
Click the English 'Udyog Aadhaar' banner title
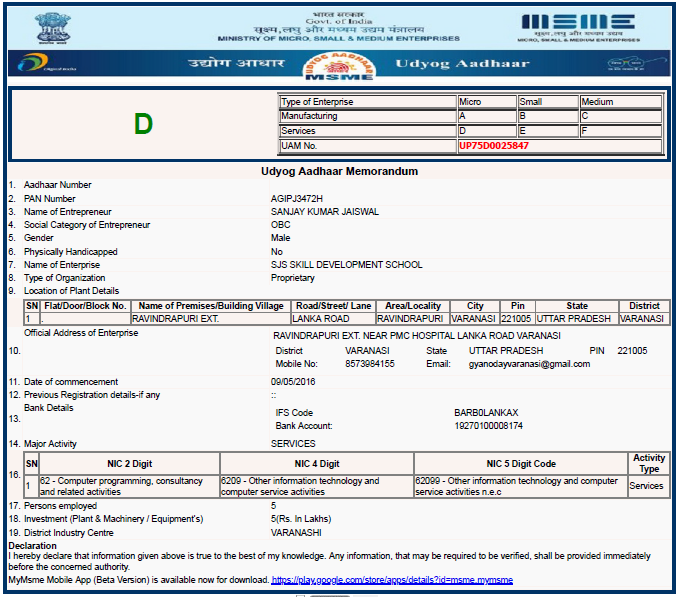point(445,64)
